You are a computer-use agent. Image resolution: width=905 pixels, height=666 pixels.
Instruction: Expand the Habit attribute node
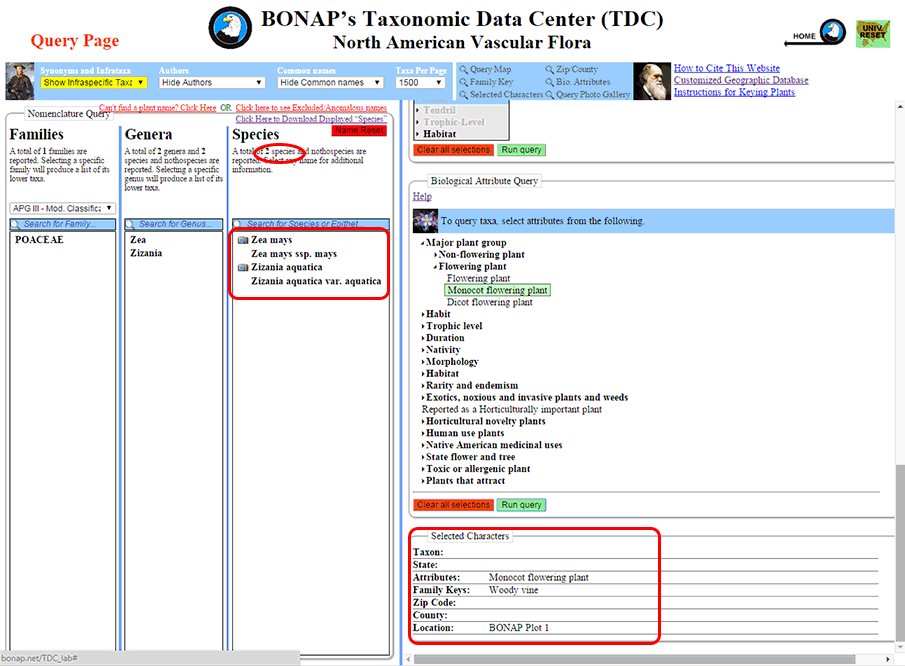[x=436, y=314]
